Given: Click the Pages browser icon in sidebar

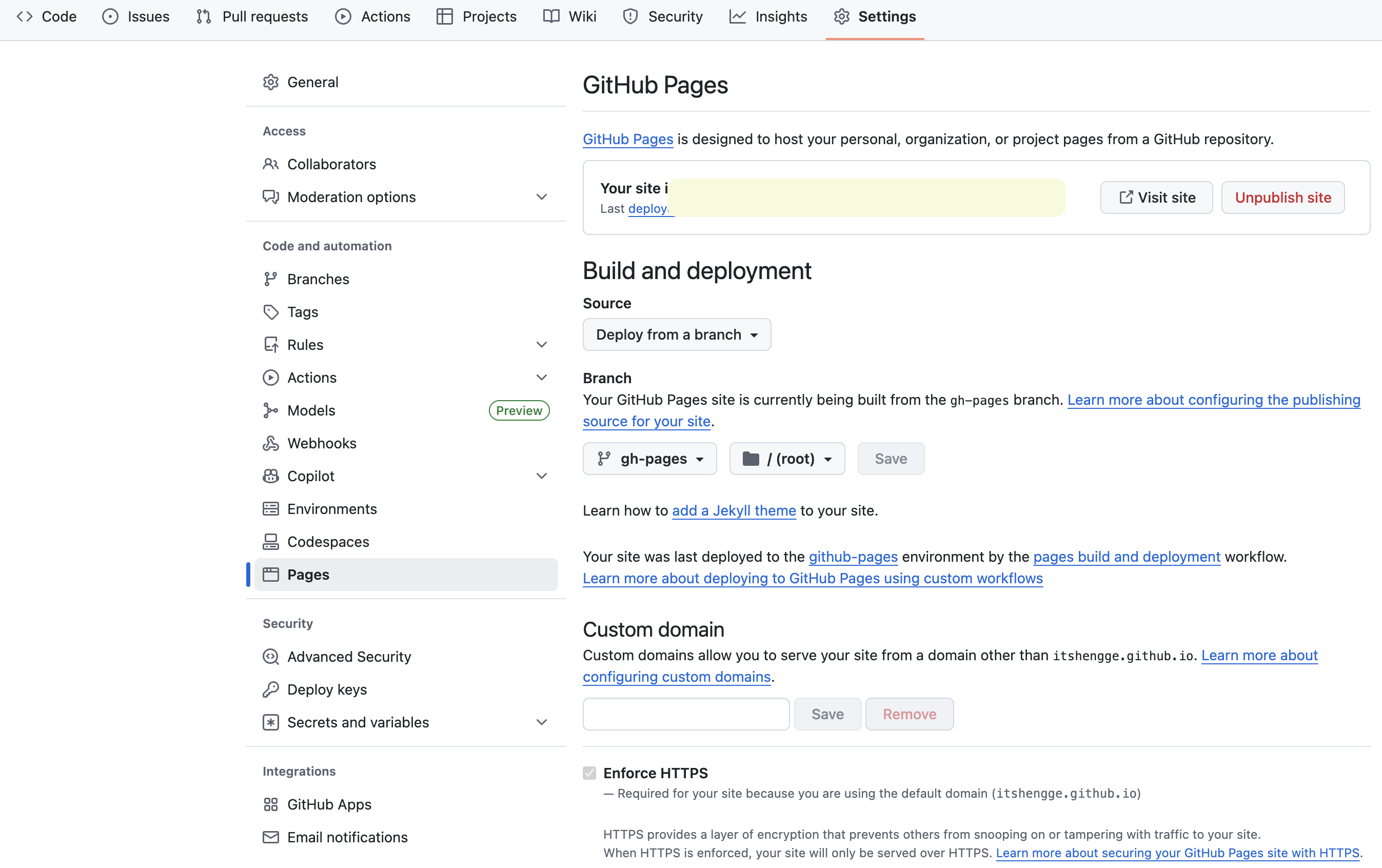Looking at the screenshot, I should 271,575.
